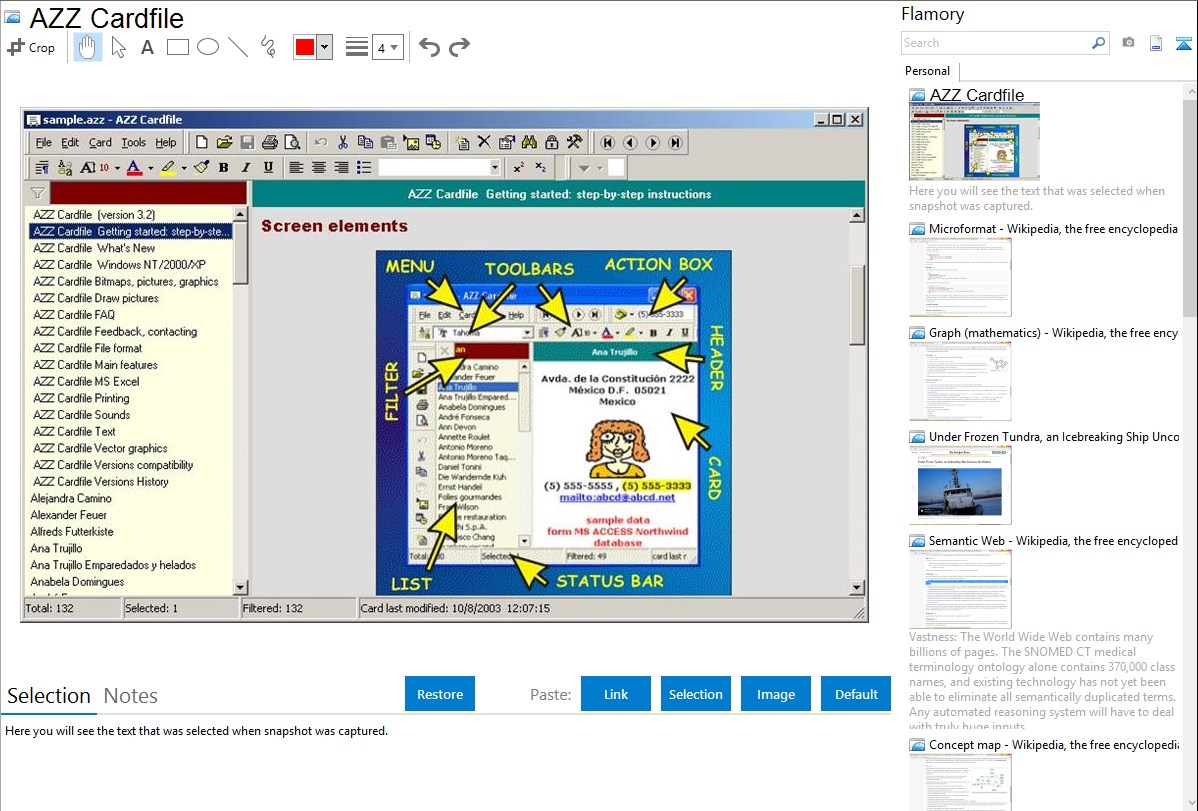
Task: Pick the rectangle shape tool
Action: click(x=178, y=47)
